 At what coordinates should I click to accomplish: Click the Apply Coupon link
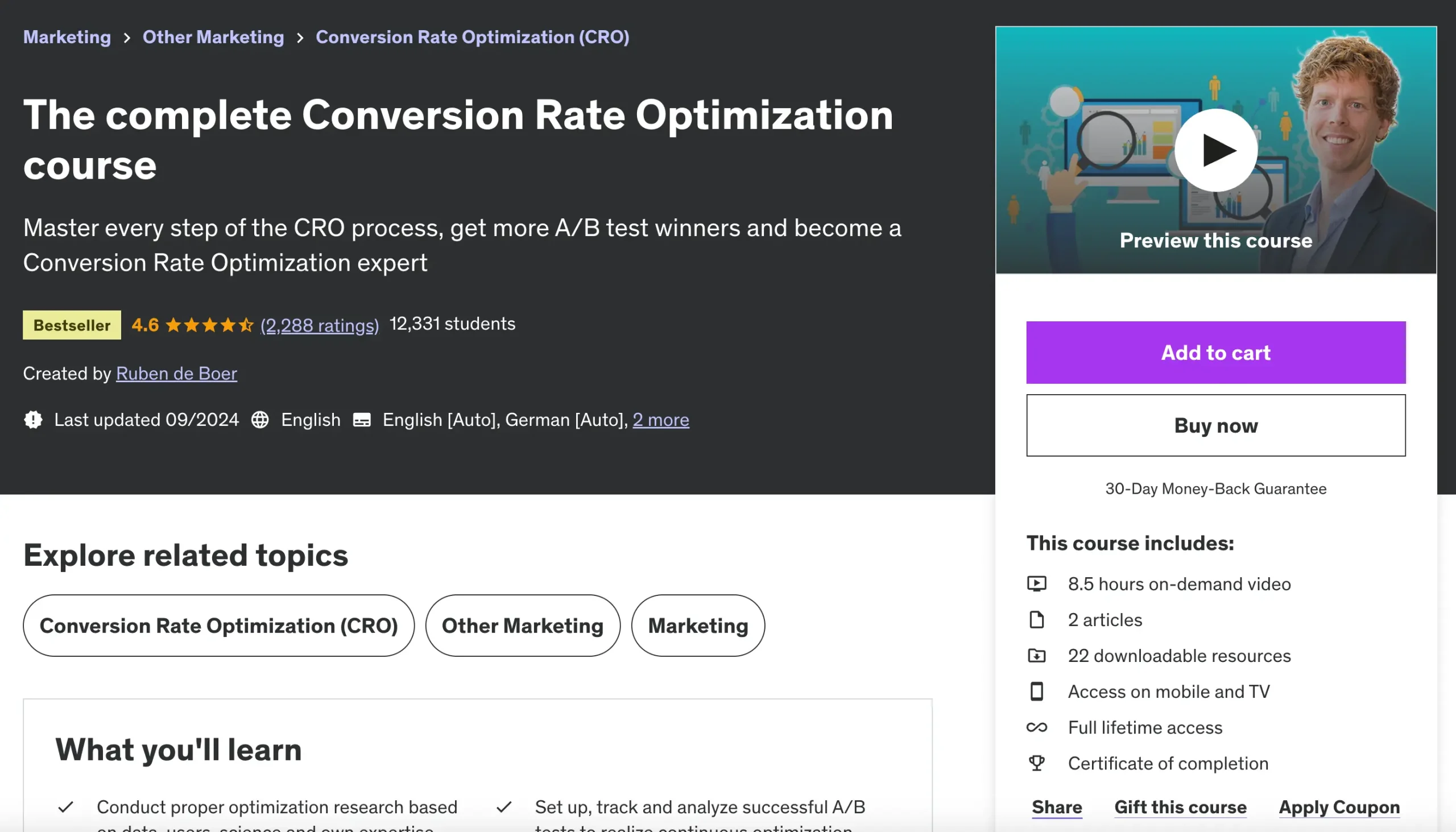(1339, 807)
